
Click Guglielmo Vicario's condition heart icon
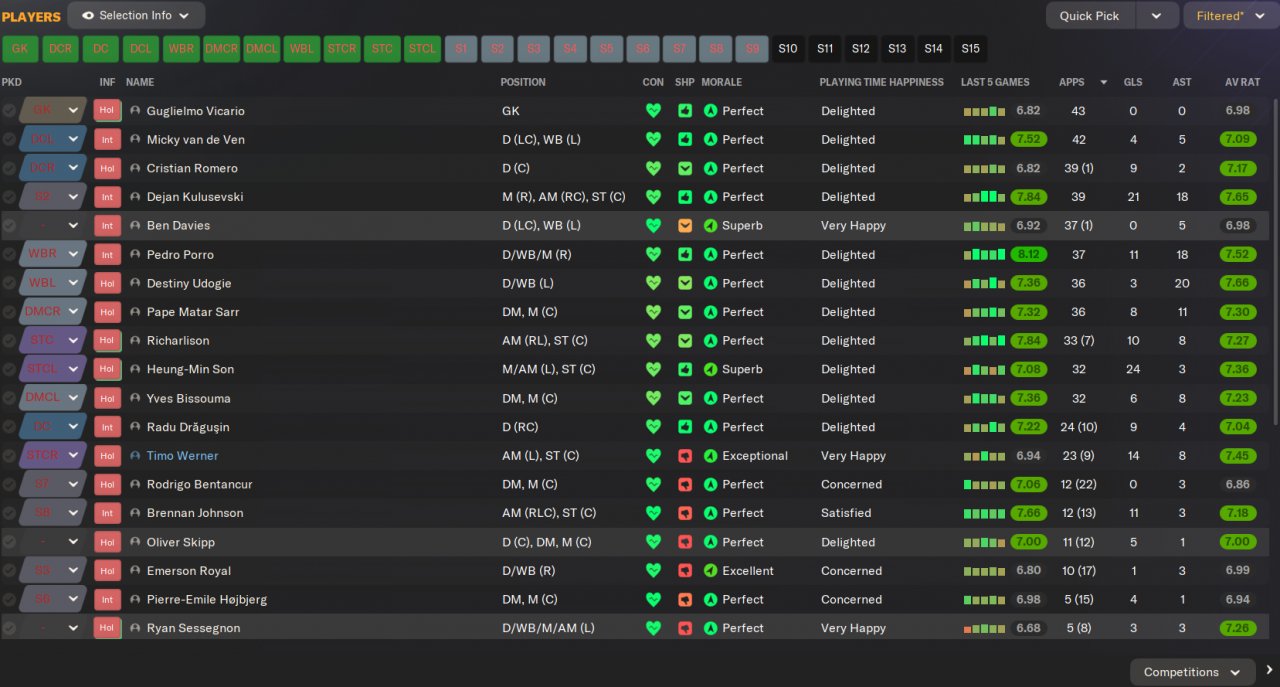(653, 111)
